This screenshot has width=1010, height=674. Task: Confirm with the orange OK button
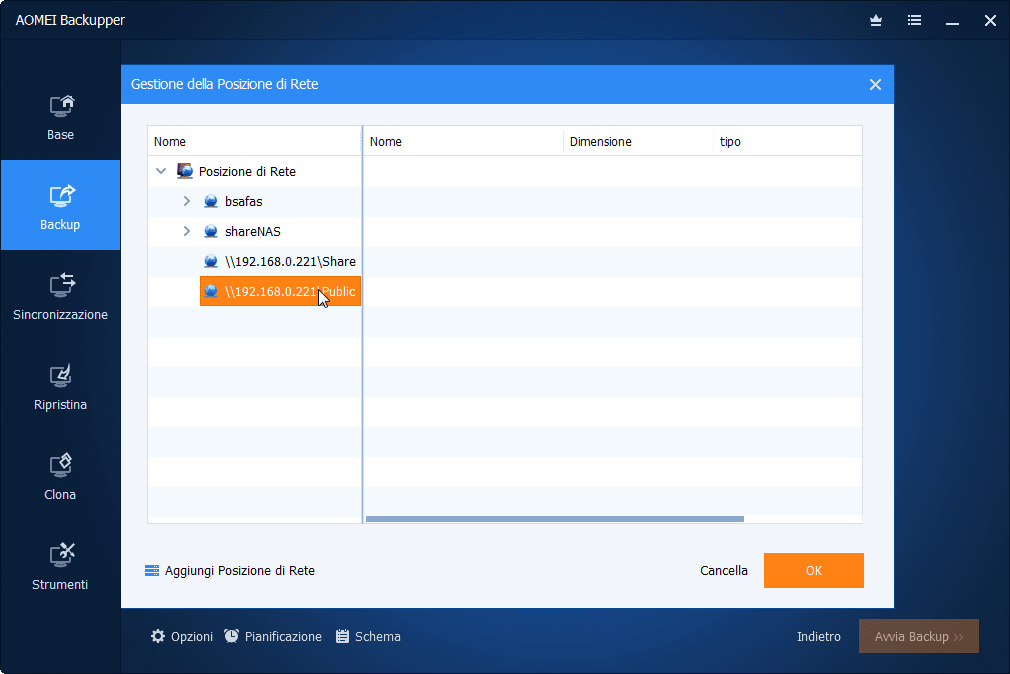814,570
